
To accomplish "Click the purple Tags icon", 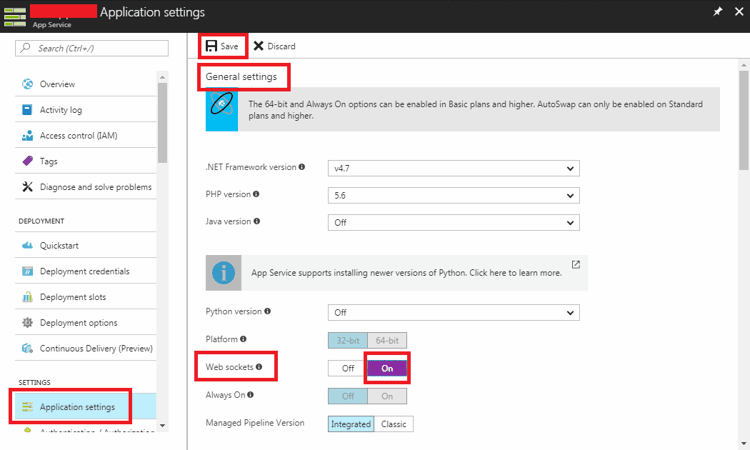I will tap(28, 161).
